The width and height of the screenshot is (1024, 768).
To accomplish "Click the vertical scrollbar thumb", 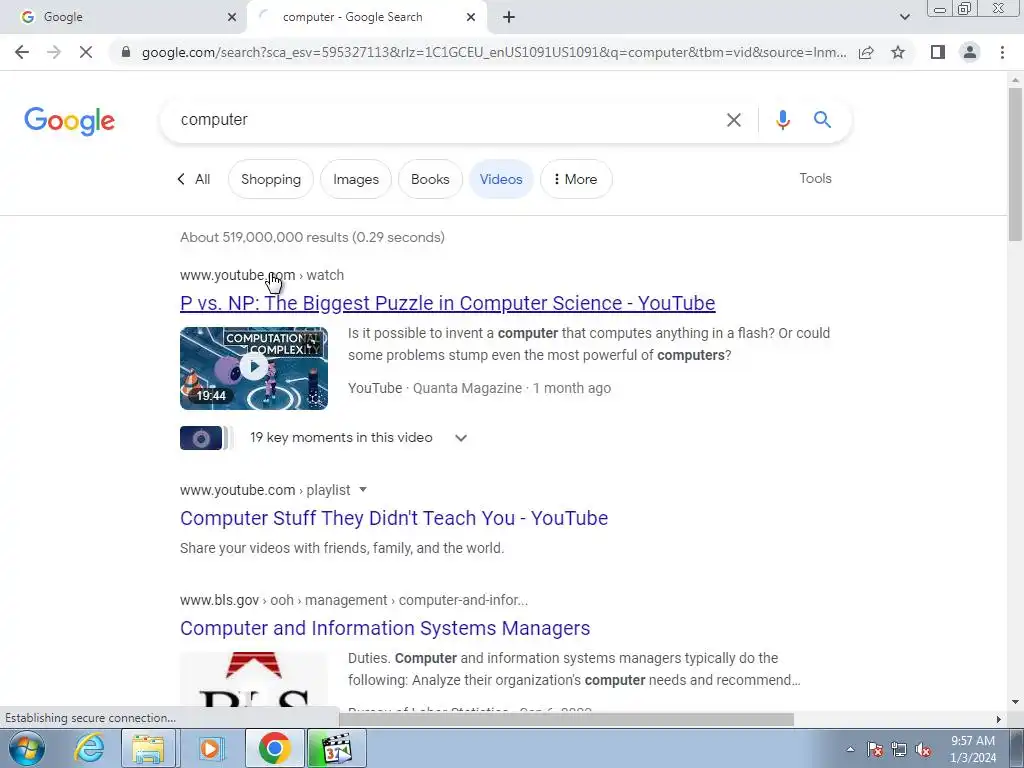I will (x=1015, y=163).
